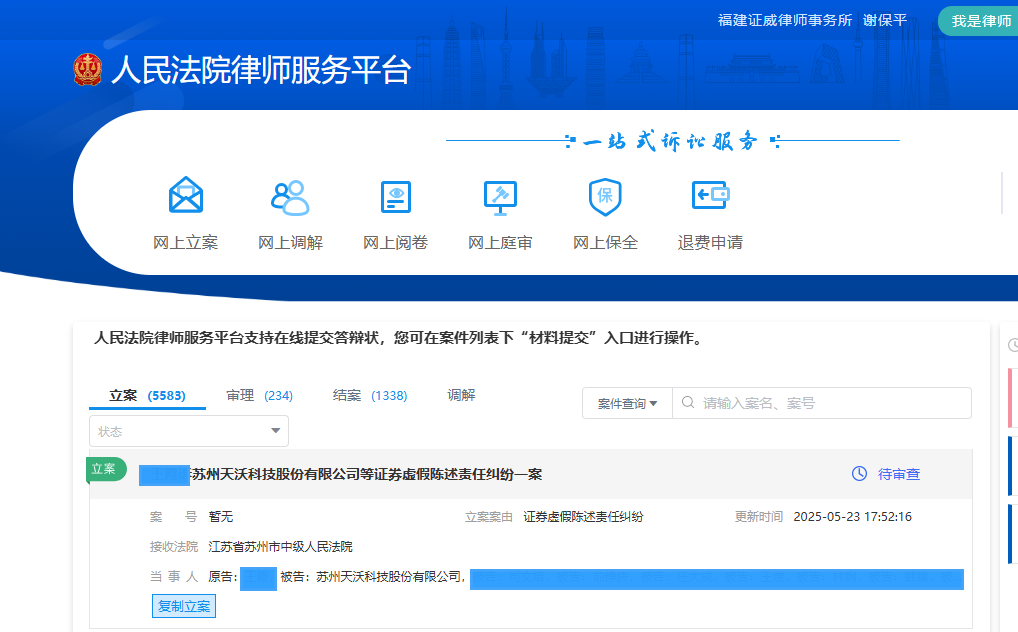Viewport: 1018px width, 632px height.
Task: Click the user name 谢保平
Action: coord(885,21)
